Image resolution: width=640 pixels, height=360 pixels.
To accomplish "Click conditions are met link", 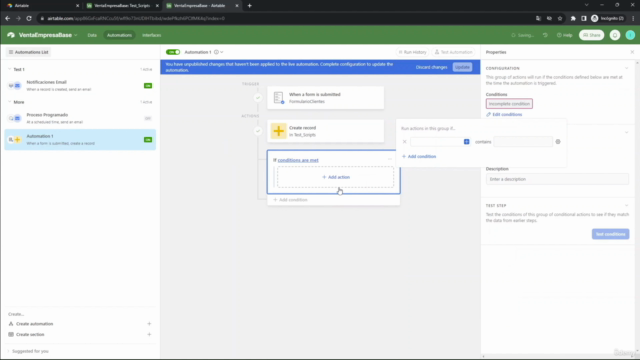I will [298, 160].
